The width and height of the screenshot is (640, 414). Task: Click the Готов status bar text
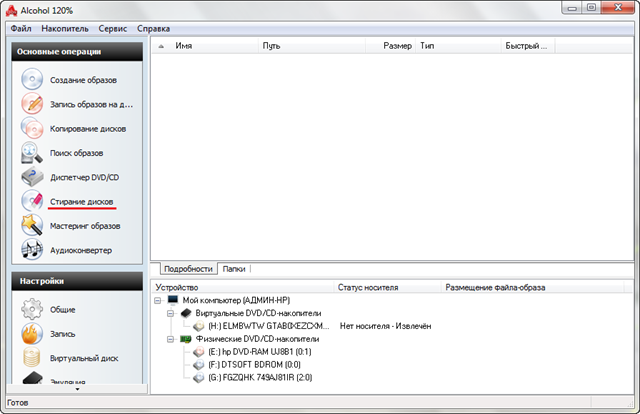pyautogui.click(x=18, y=403)
